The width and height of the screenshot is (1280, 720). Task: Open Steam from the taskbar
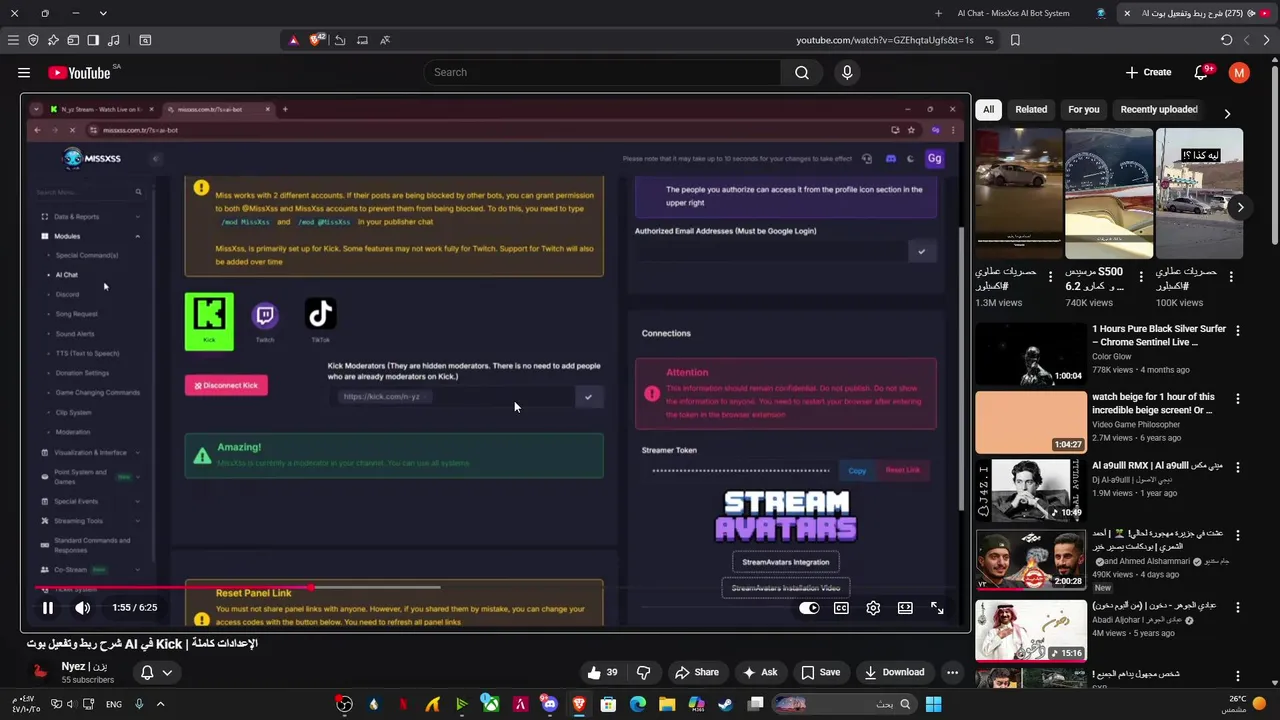coord(725,704)
